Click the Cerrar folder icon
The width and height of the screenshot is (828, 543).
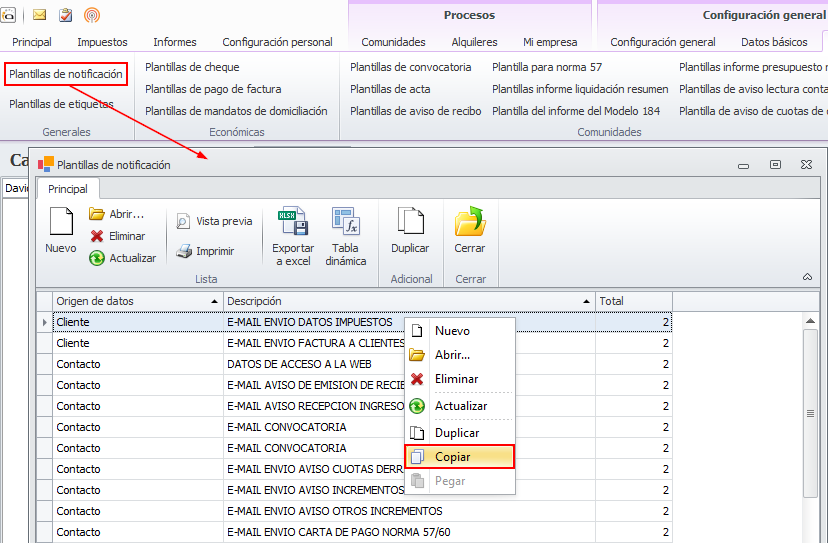[469, 222]
